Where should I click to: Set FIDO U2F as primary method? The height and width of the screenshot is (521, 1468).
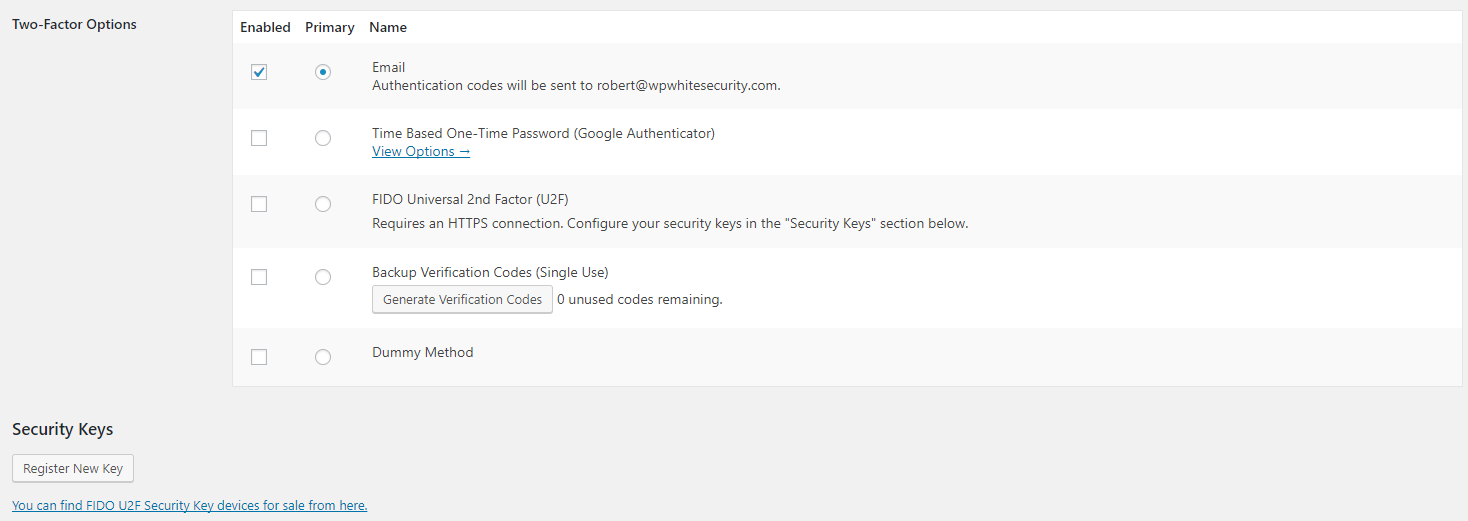[x=322, y=204]
